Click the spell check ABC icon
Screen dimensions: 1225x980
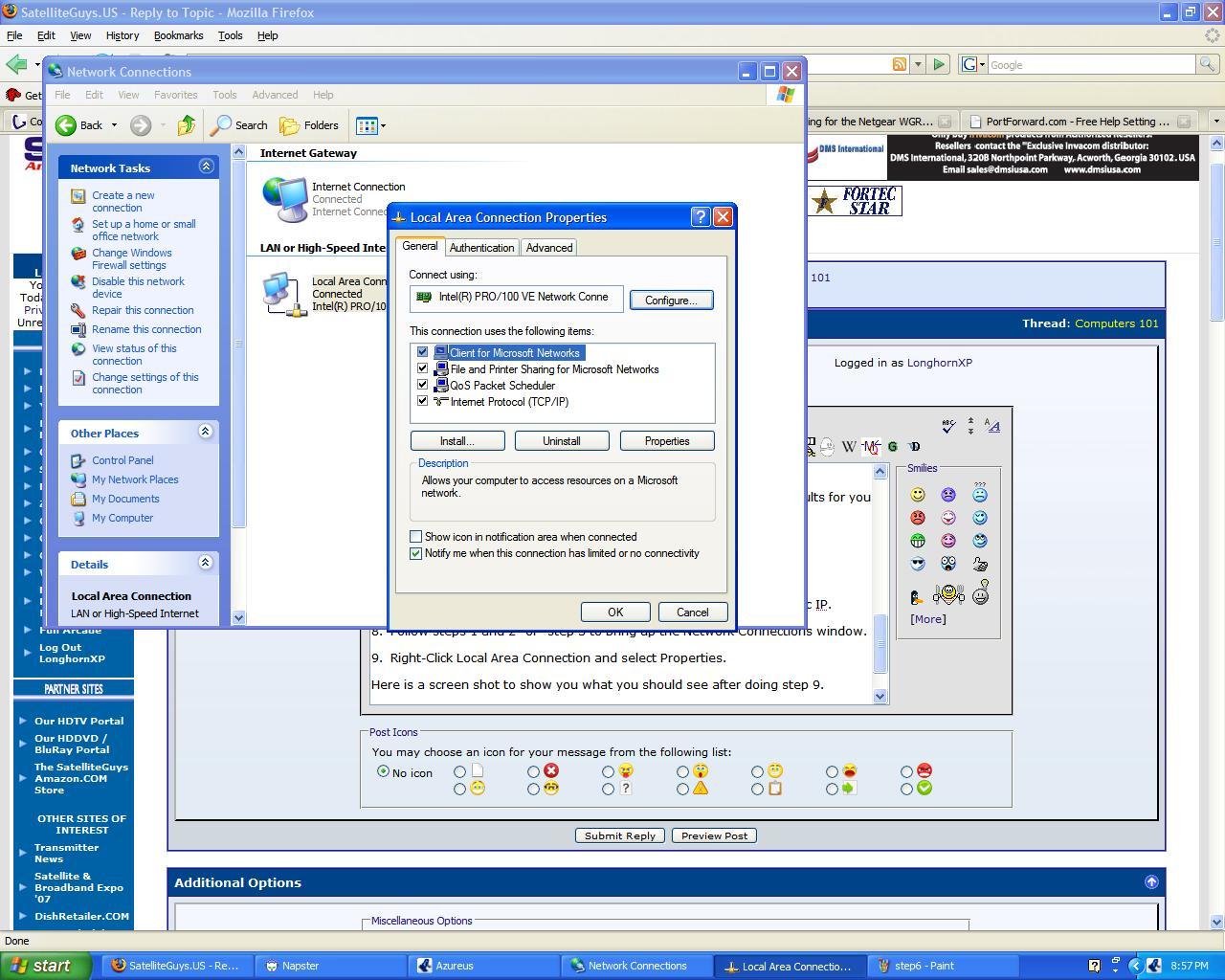pyautogui.click(x=947, y=426)
